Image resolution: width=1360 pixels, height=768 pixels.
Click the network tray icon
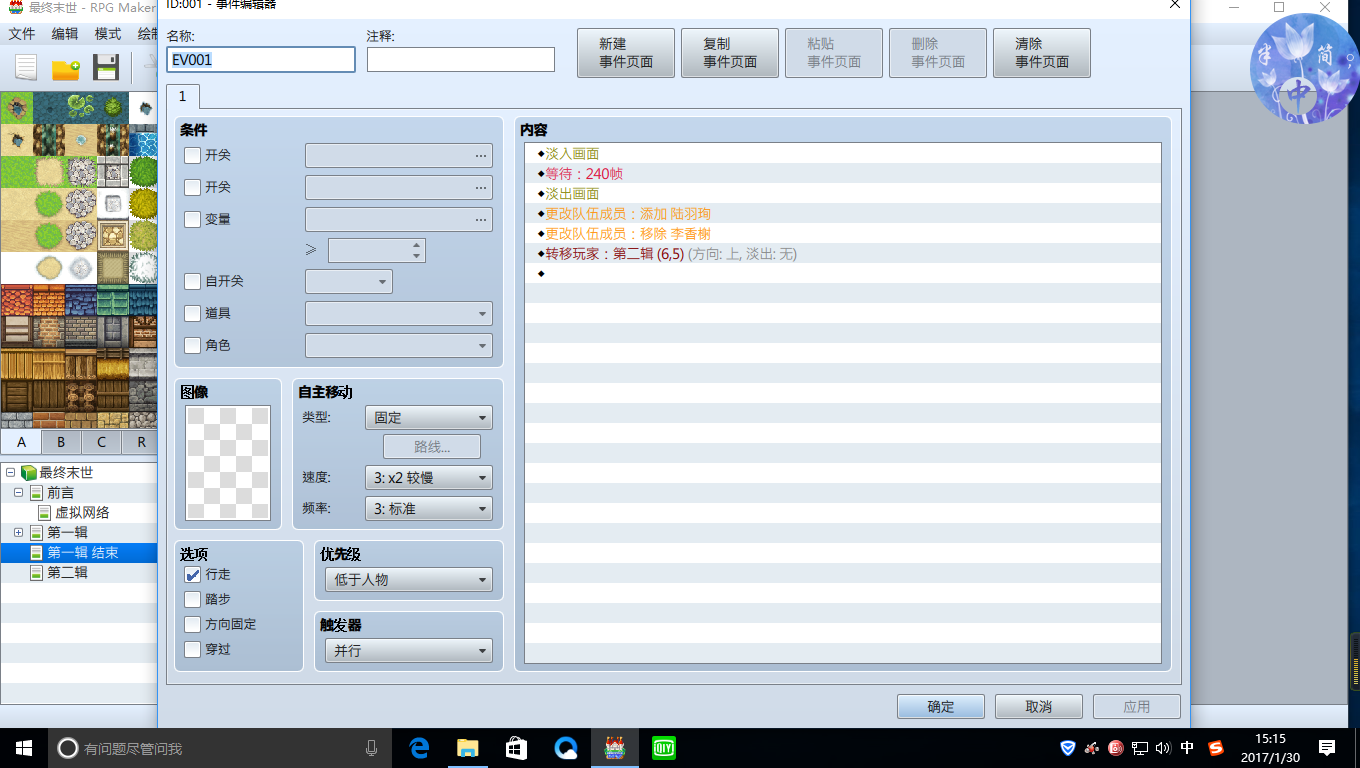click(1140, 747)
